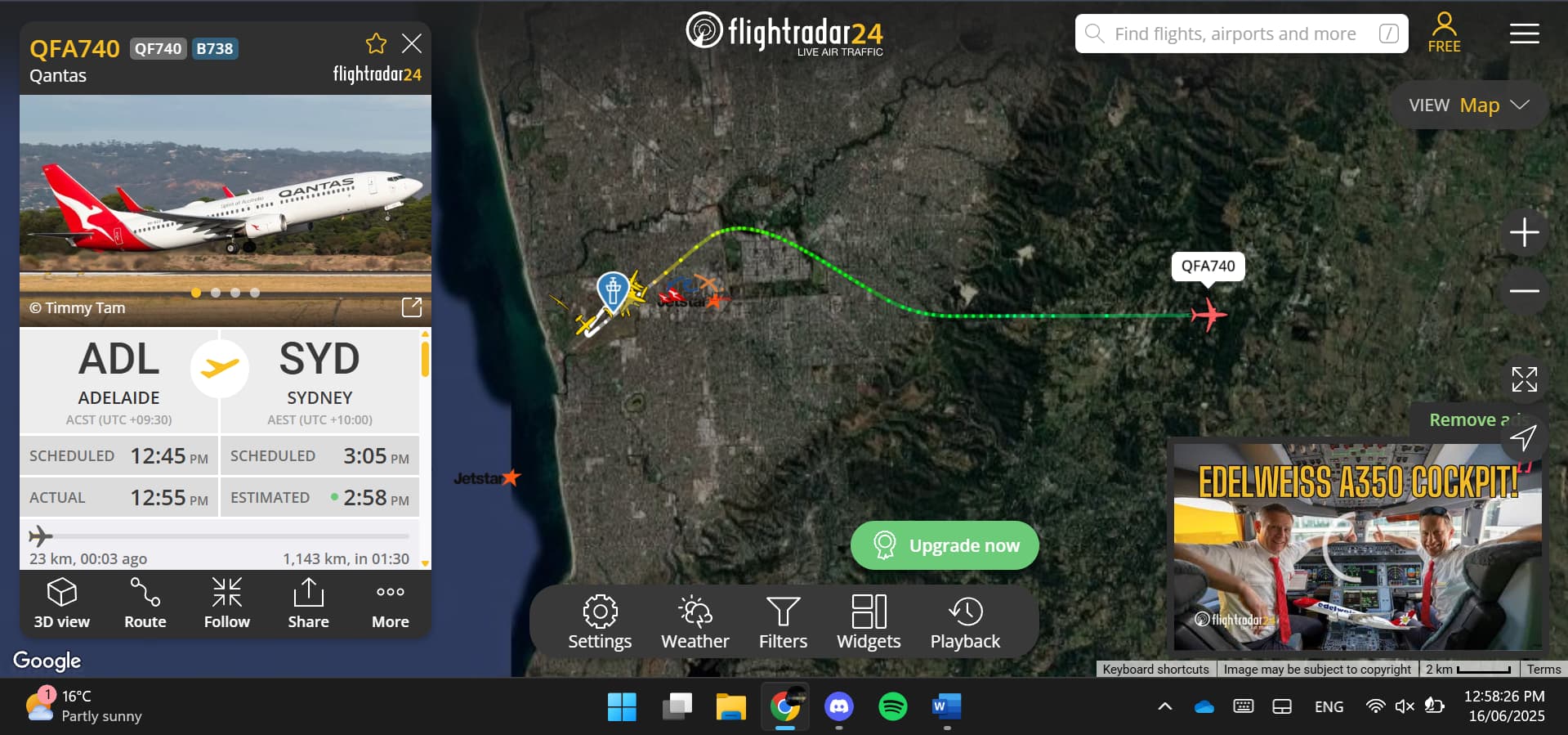Open map Settings
The width and height of the screenshot is (1568, 735).
coord(600,622)
